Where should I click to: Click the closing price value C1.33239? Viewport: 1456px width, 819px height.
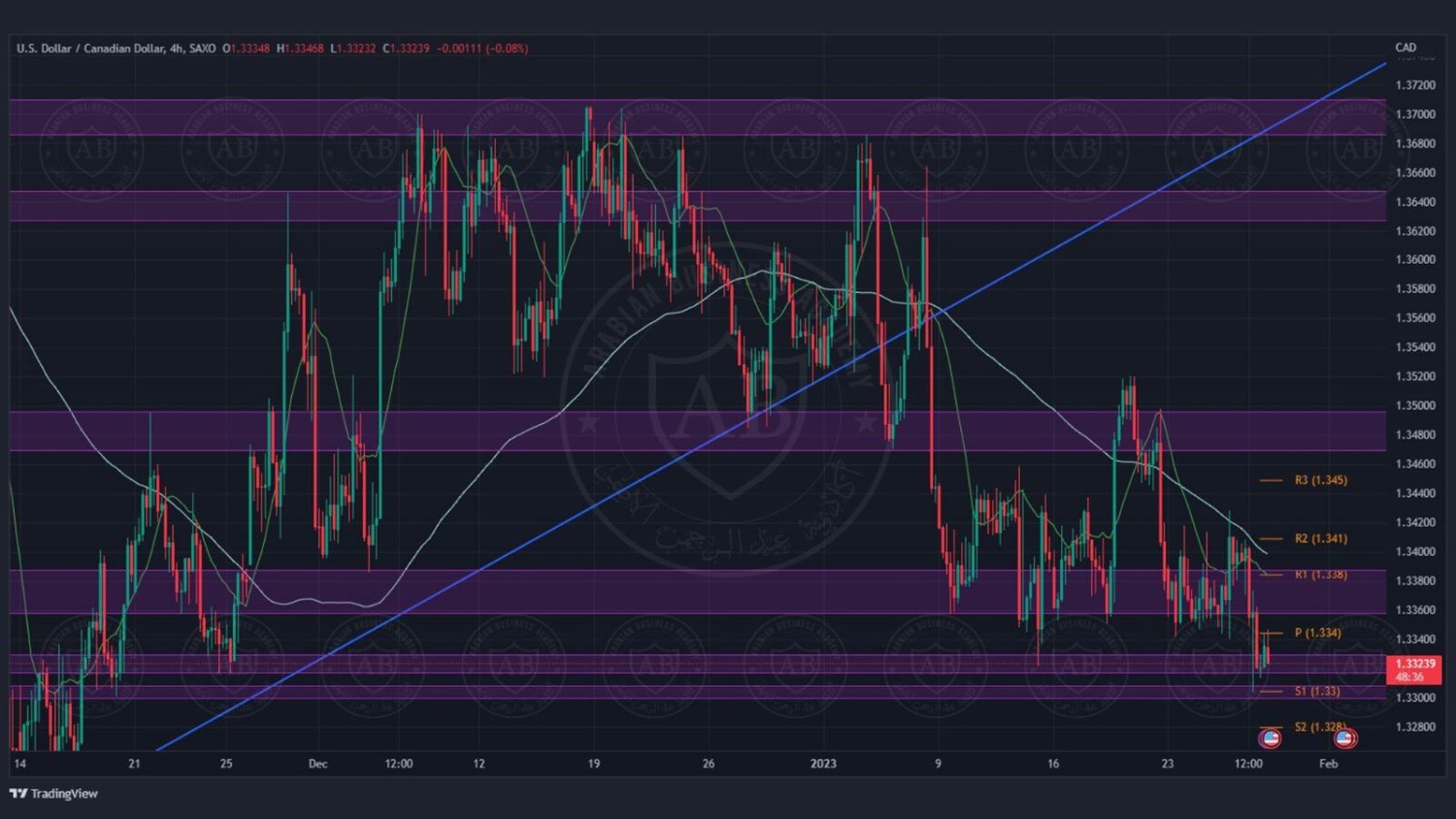point(406,49)
